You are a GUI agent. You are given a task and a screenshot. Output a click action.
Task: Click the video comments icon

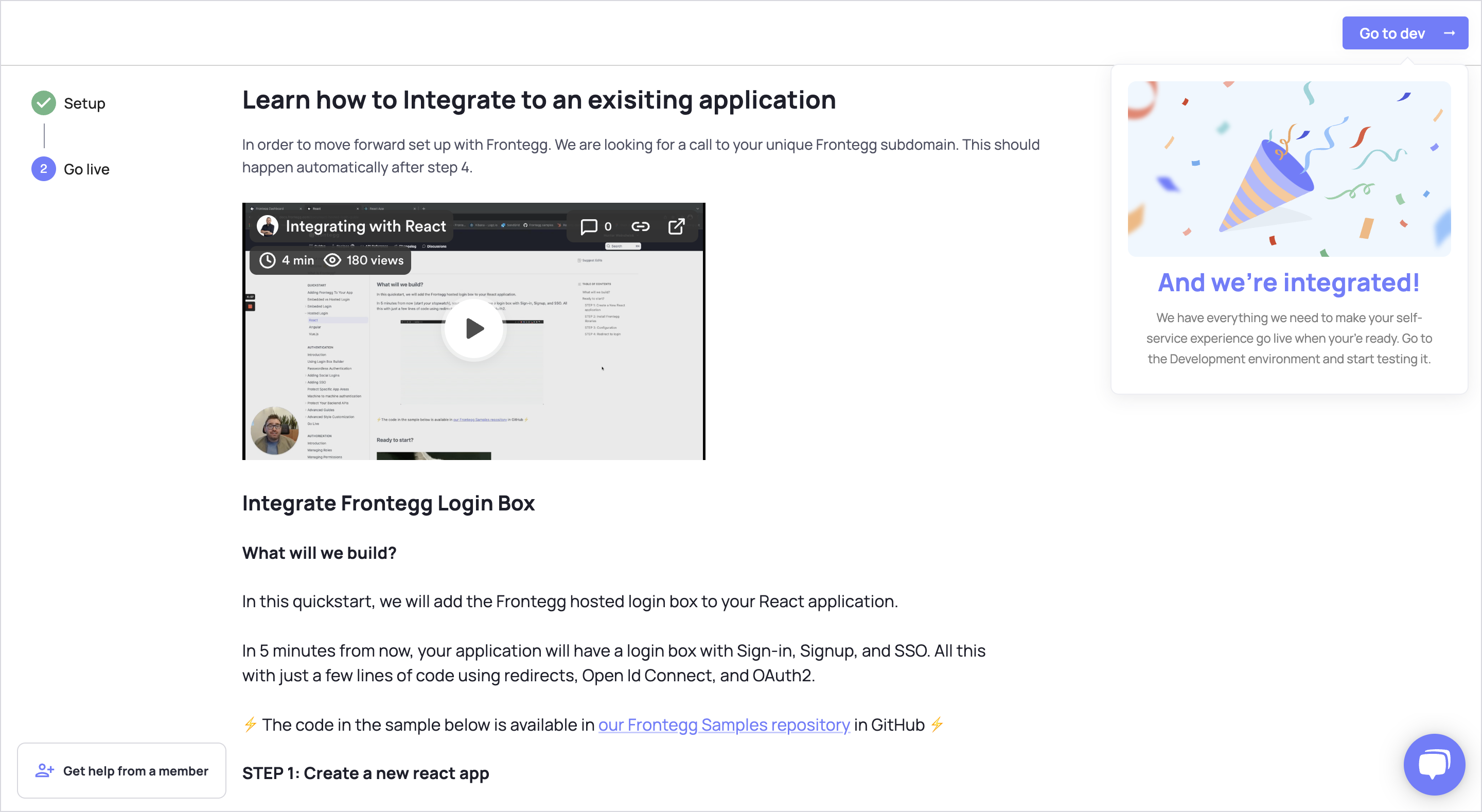(589, 226)
